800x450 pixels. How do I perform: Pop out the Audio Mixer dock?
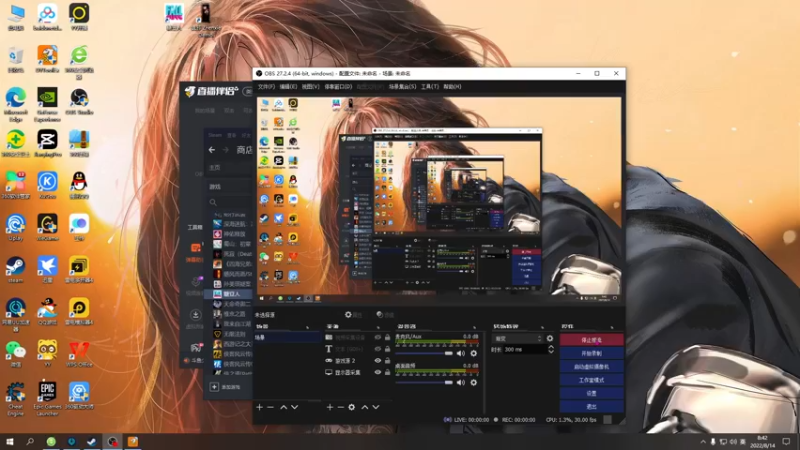click(474, 327)
